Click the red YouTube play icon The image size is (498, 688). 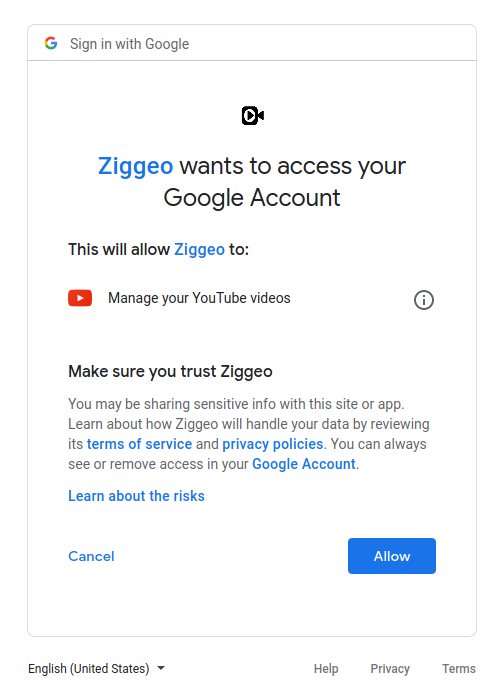tap(80, 298)
